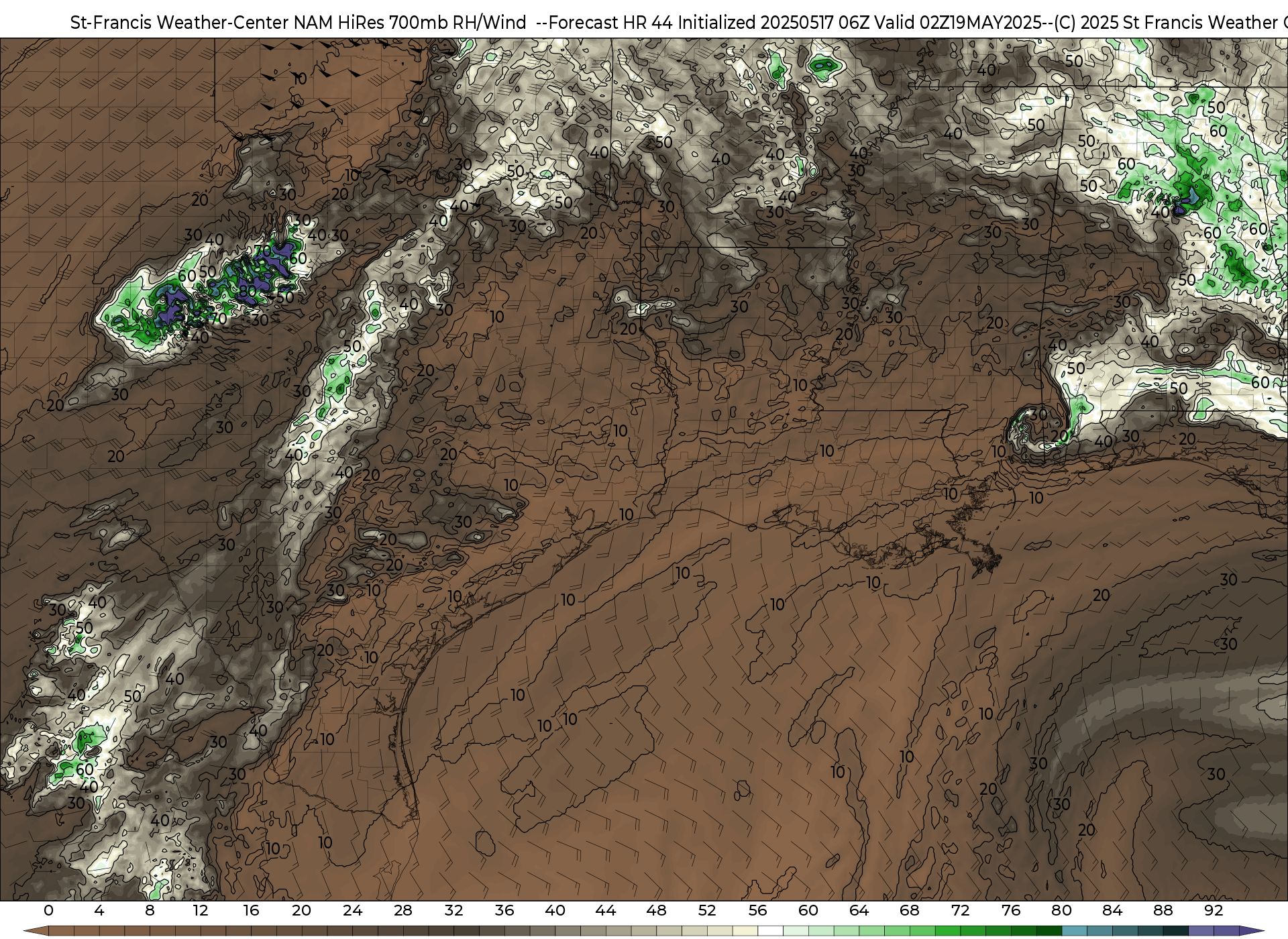The width and height of the screenshot is (1288, 939).
Task: Click the colorbar tick label "8"
Action: 150,910
